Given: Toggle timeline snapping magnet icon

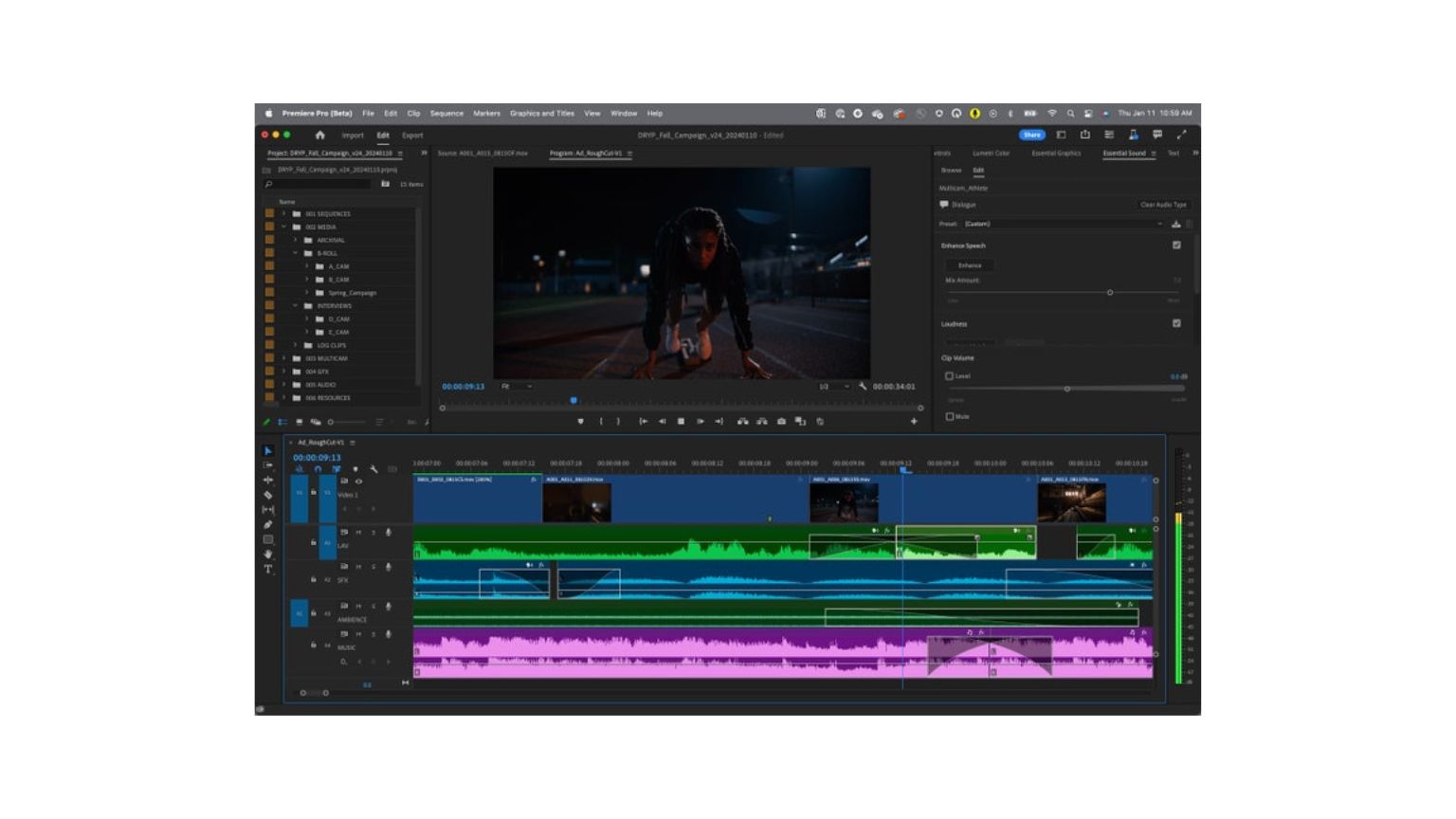Looking at the screenshot, I should (x=318, y=469).
